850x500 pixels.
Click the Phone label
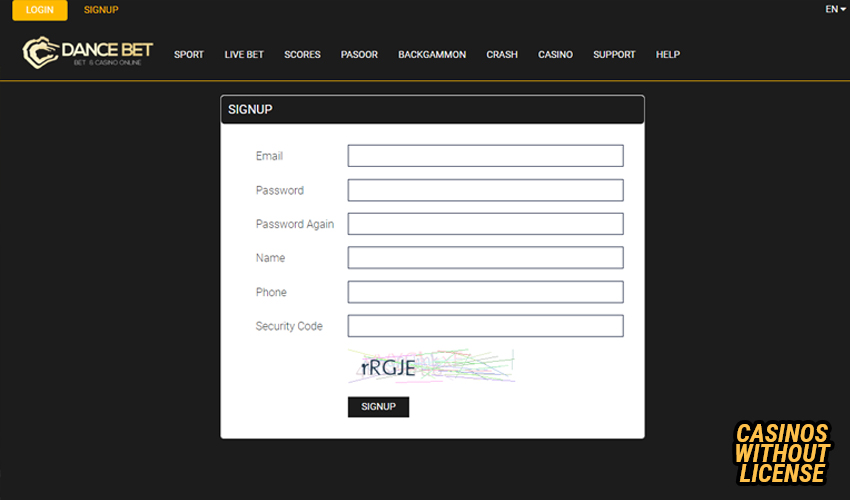[271, 292]
